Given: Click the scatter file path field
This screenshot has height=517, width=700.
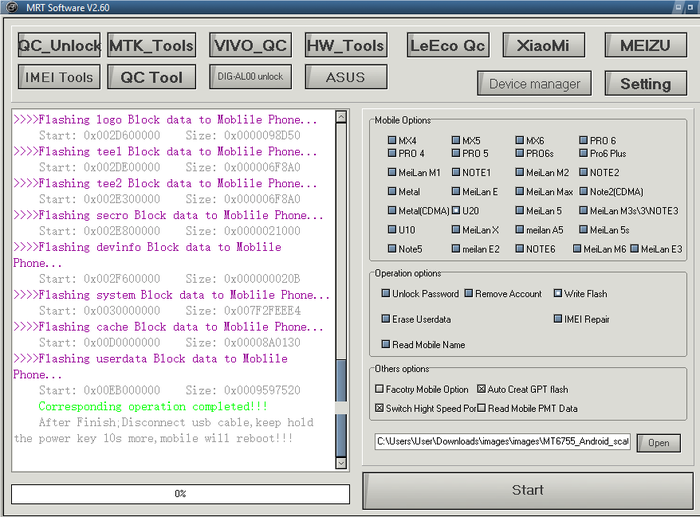Looking at the screenshot, I should click(x=502, y=441).
